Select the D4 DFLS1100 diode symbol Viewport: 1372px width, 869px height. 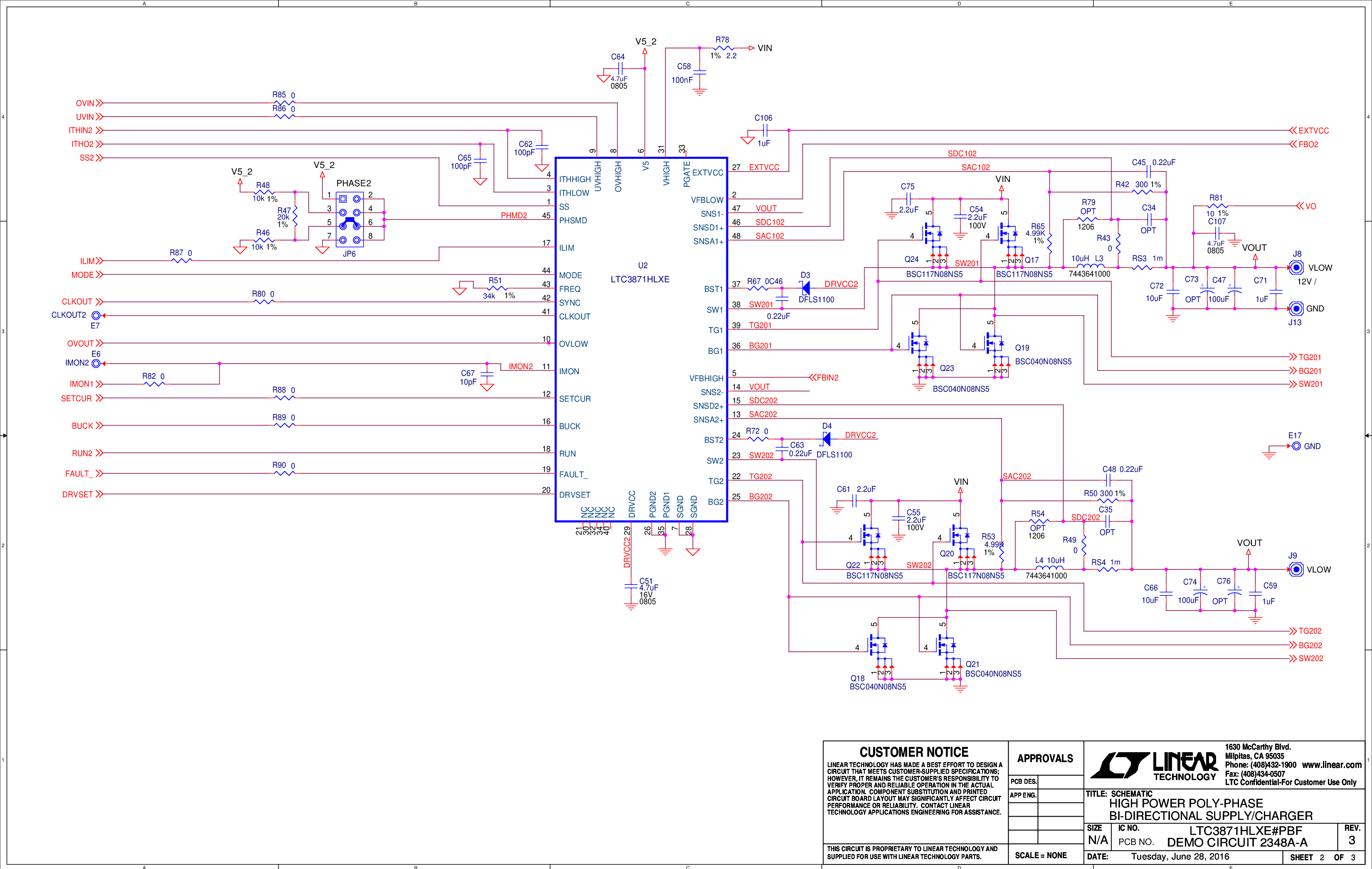point(826,439)
